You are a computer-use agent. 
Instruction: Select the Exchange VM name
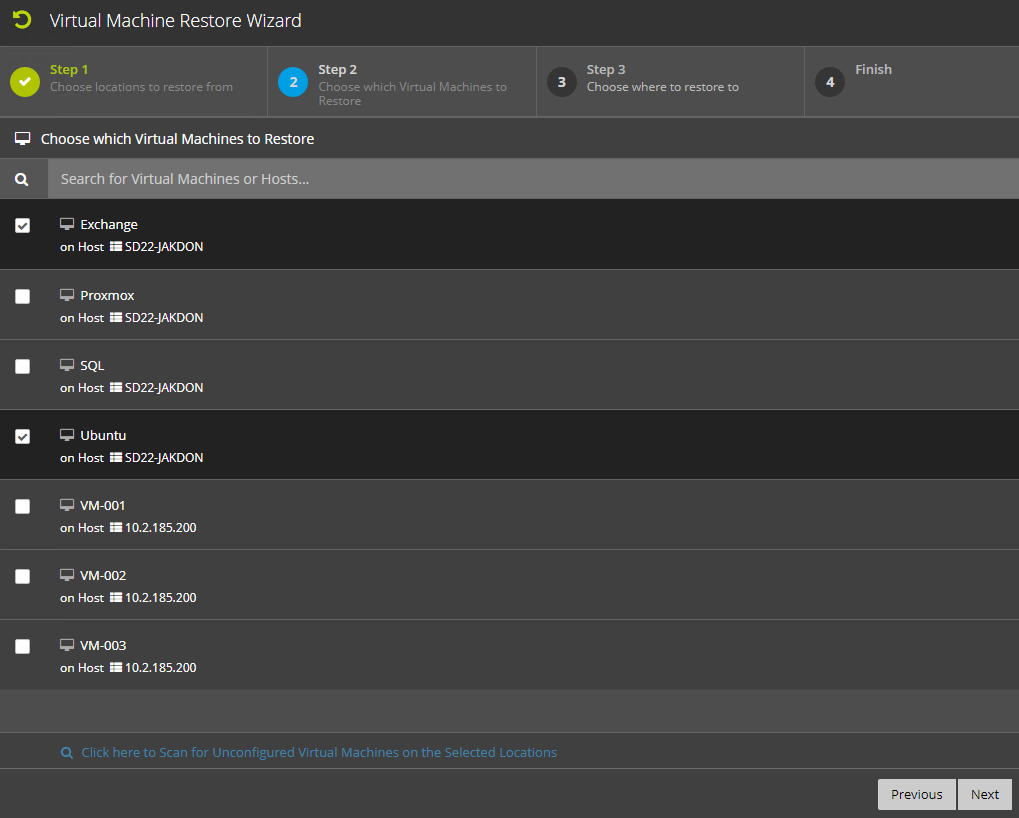(x=109, y=224)
